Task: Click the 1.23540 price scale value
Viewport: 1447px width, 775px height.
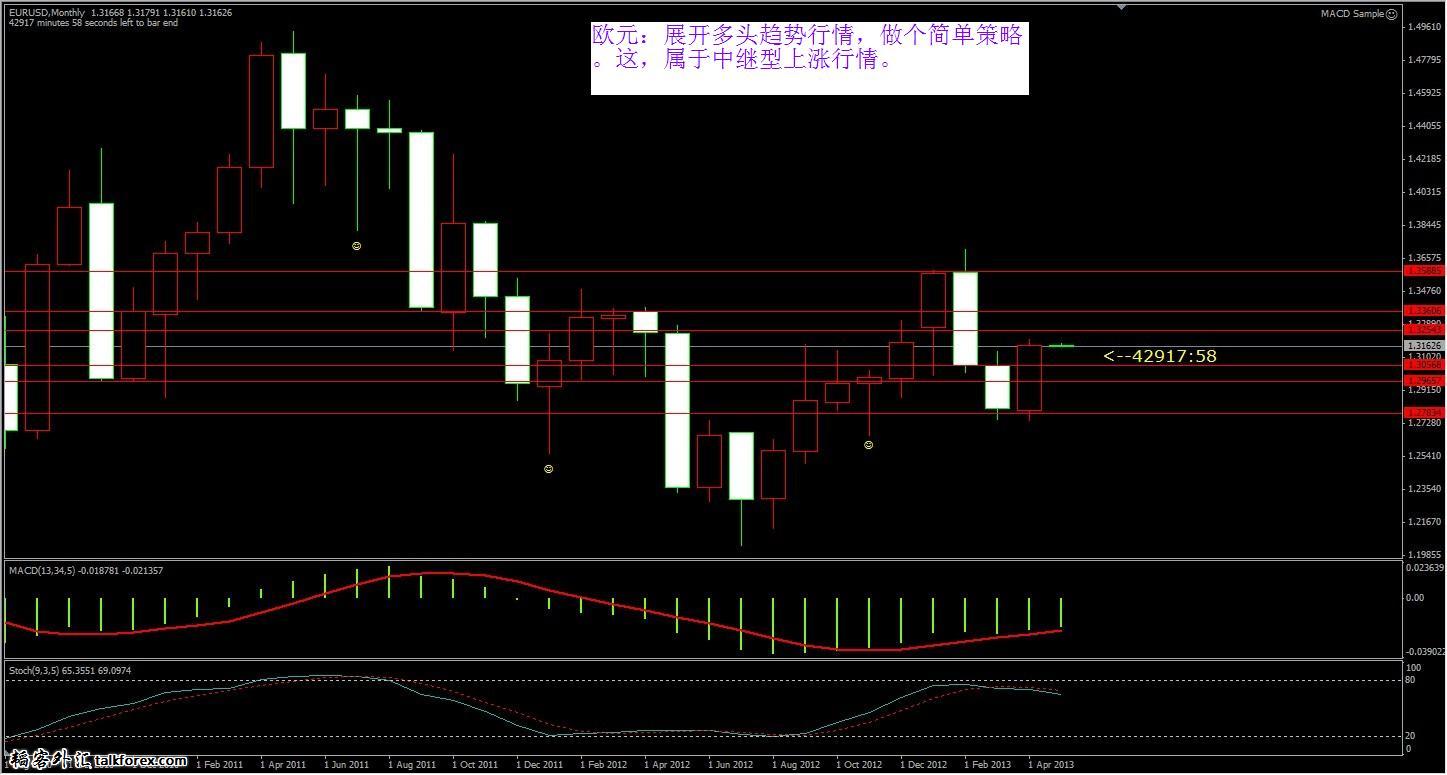Action: [x=1424, y=489]
